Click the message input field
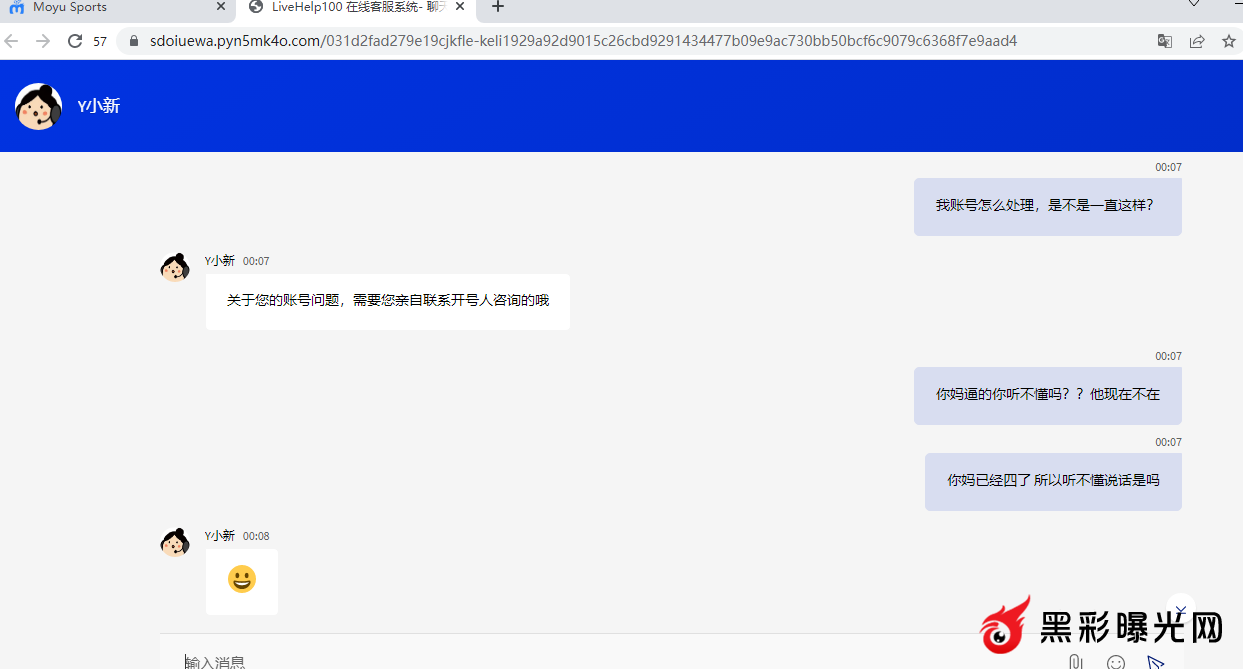This screenshot has width=1243, height=669. pyautogui.click(x=600, y=661)
